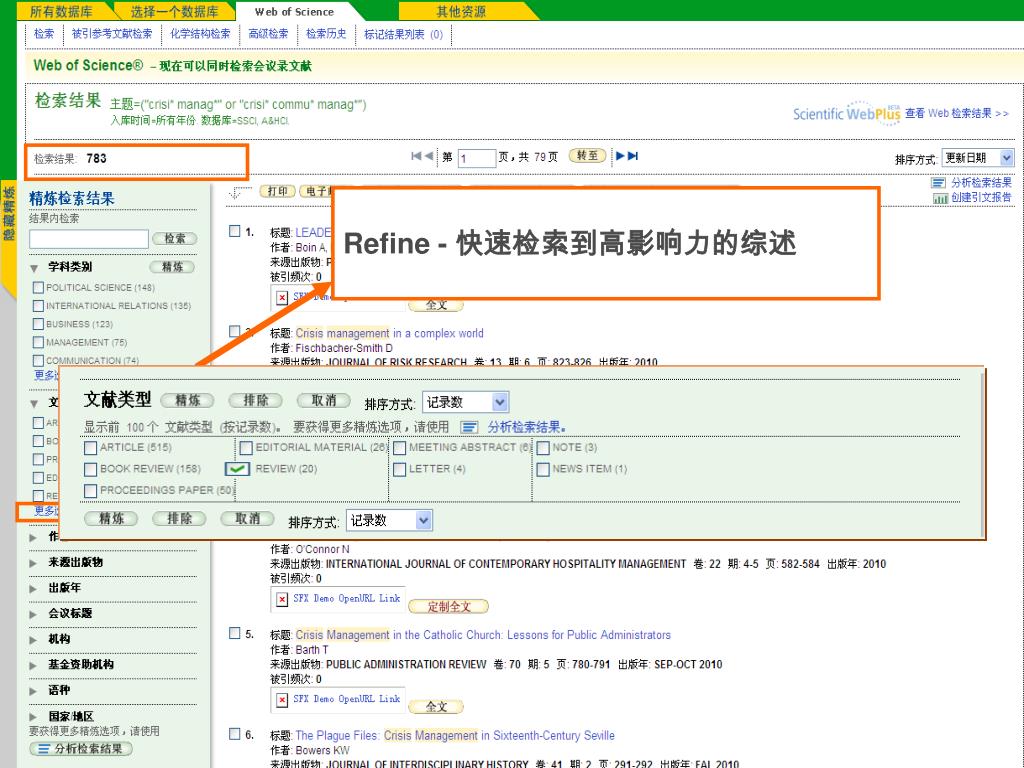Expand the 国家/地区 filter section
Image resolution: width=1024 pixels, height=768 pixels.
33,717
